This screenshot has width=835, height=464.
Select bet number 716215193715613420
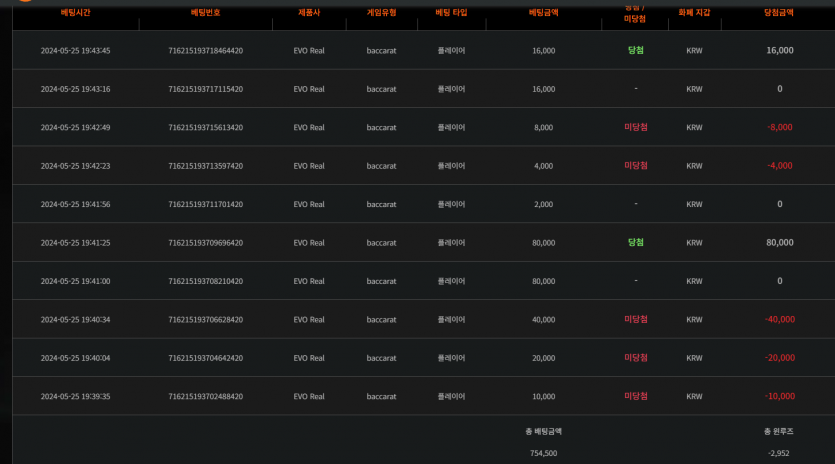pos(206,127)
